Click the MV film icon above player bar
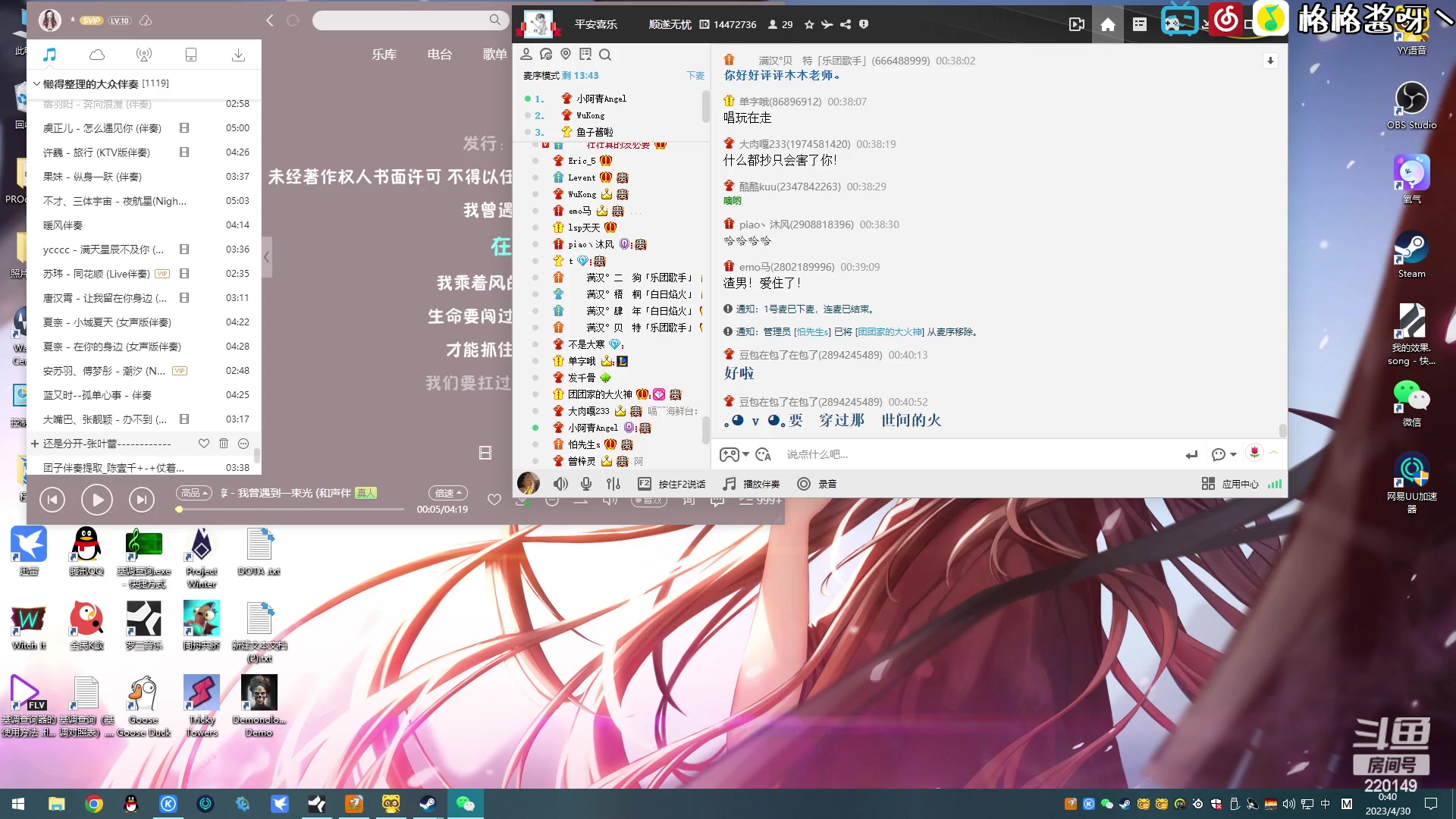This screenshot has width=1456, height=819. tap(485, 453)
